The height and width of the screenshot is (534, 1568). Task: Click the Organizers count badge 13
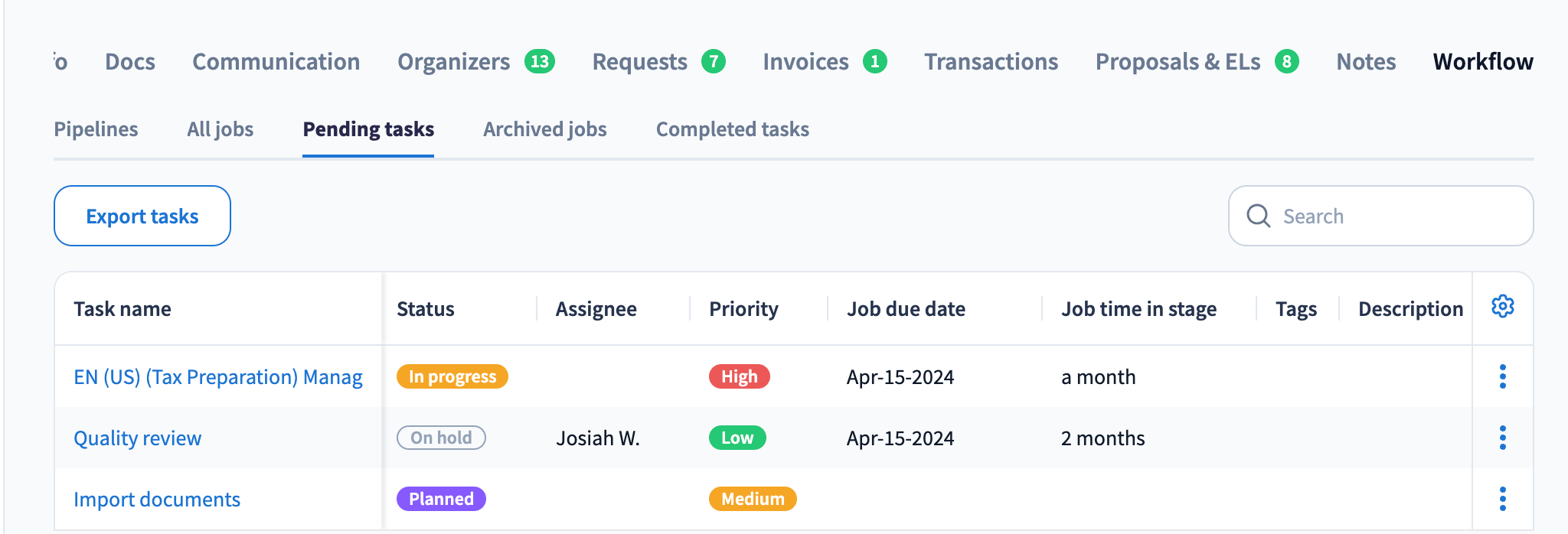click(x=540, y=61)
